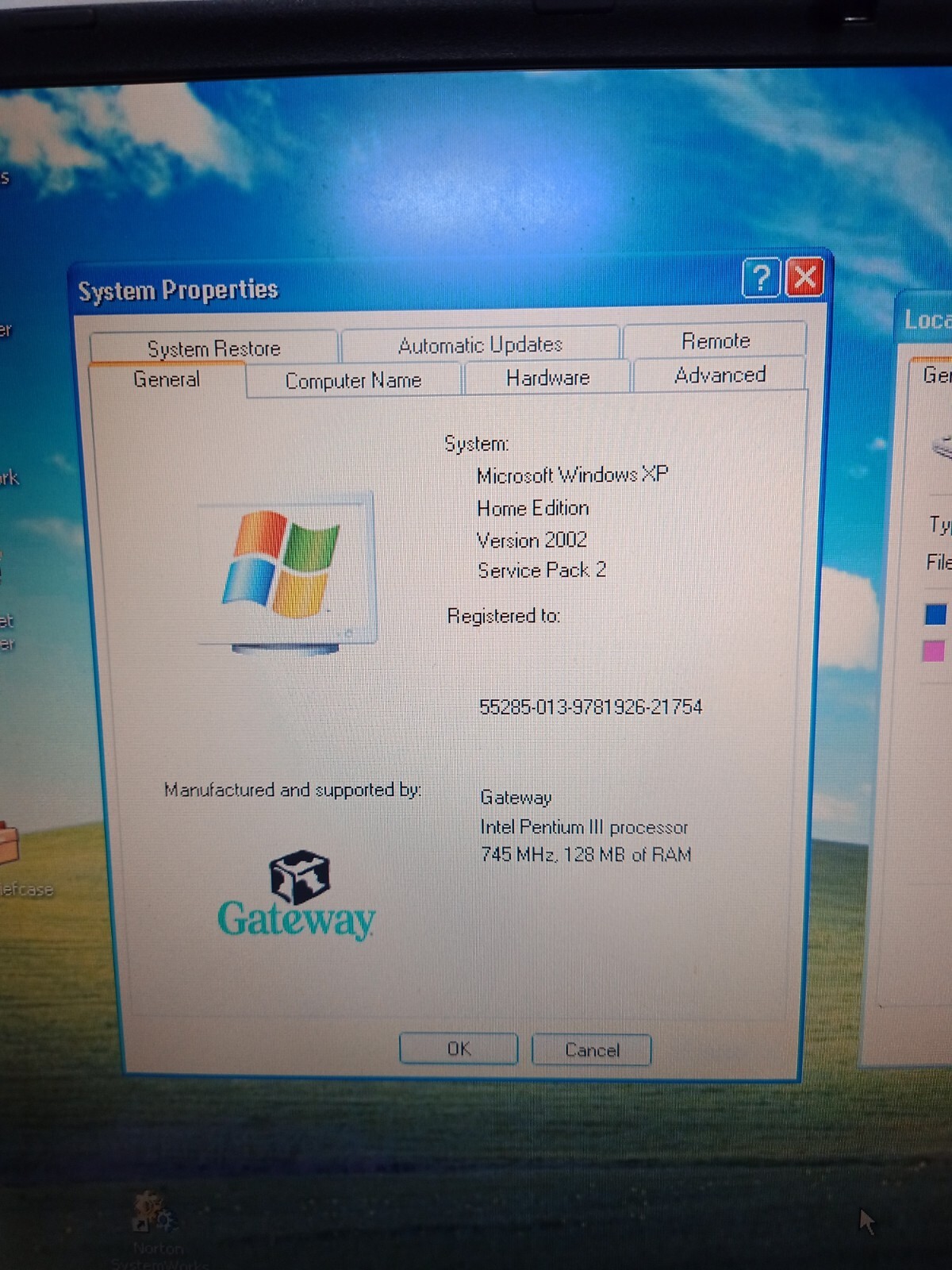Click the question mark help button
952x1270 pixels.
coord(761,278)
